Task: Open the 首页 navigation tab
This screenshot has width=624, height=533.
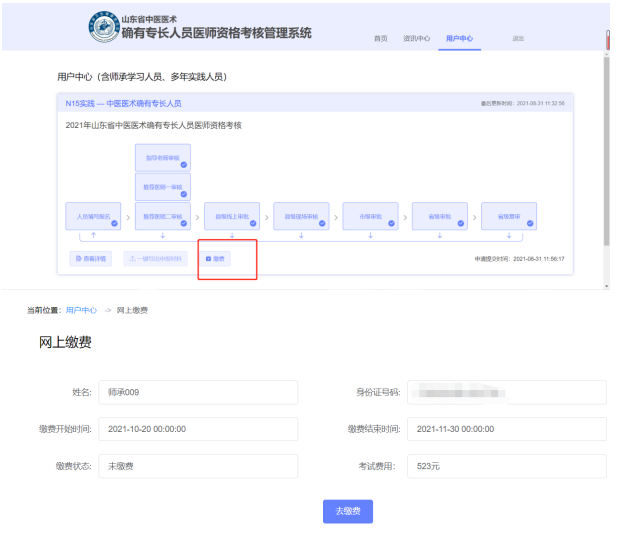Action: 380,38
